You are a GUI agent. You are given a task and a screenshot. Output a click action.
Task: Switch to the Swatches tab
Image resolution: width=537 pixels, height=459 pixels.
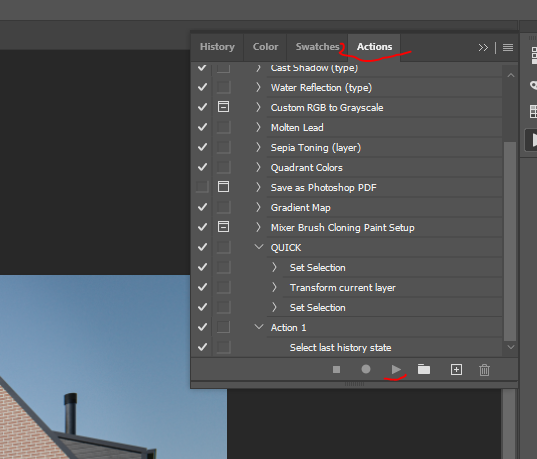317,47
